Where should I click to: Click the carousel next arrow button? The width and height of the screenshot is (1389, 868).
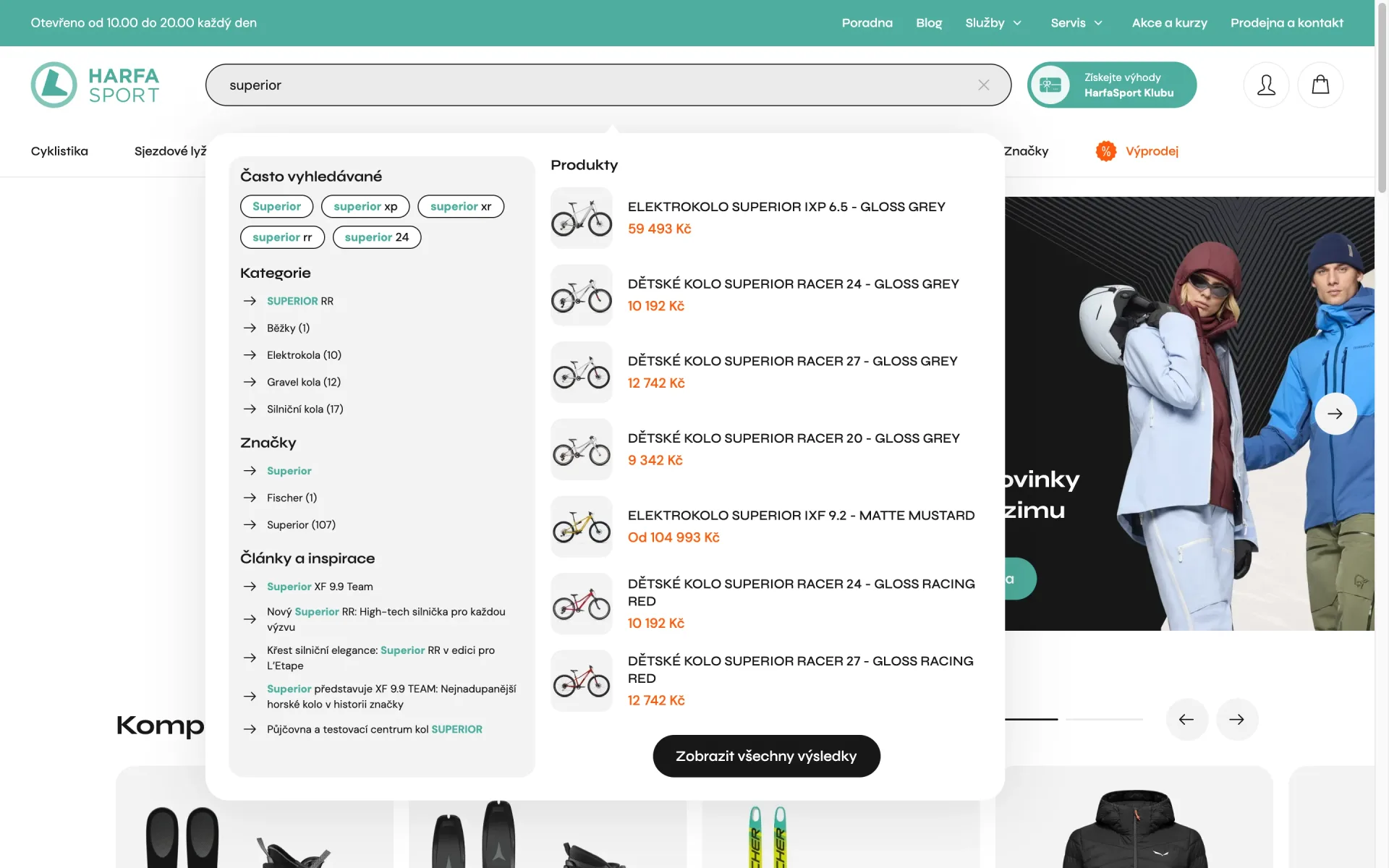(1237, 719)
